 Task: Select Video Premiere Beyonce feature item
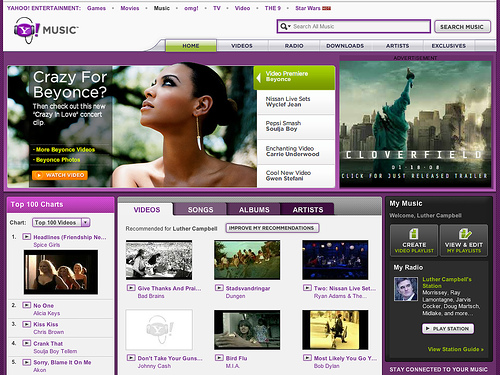(x=294, y=78)
